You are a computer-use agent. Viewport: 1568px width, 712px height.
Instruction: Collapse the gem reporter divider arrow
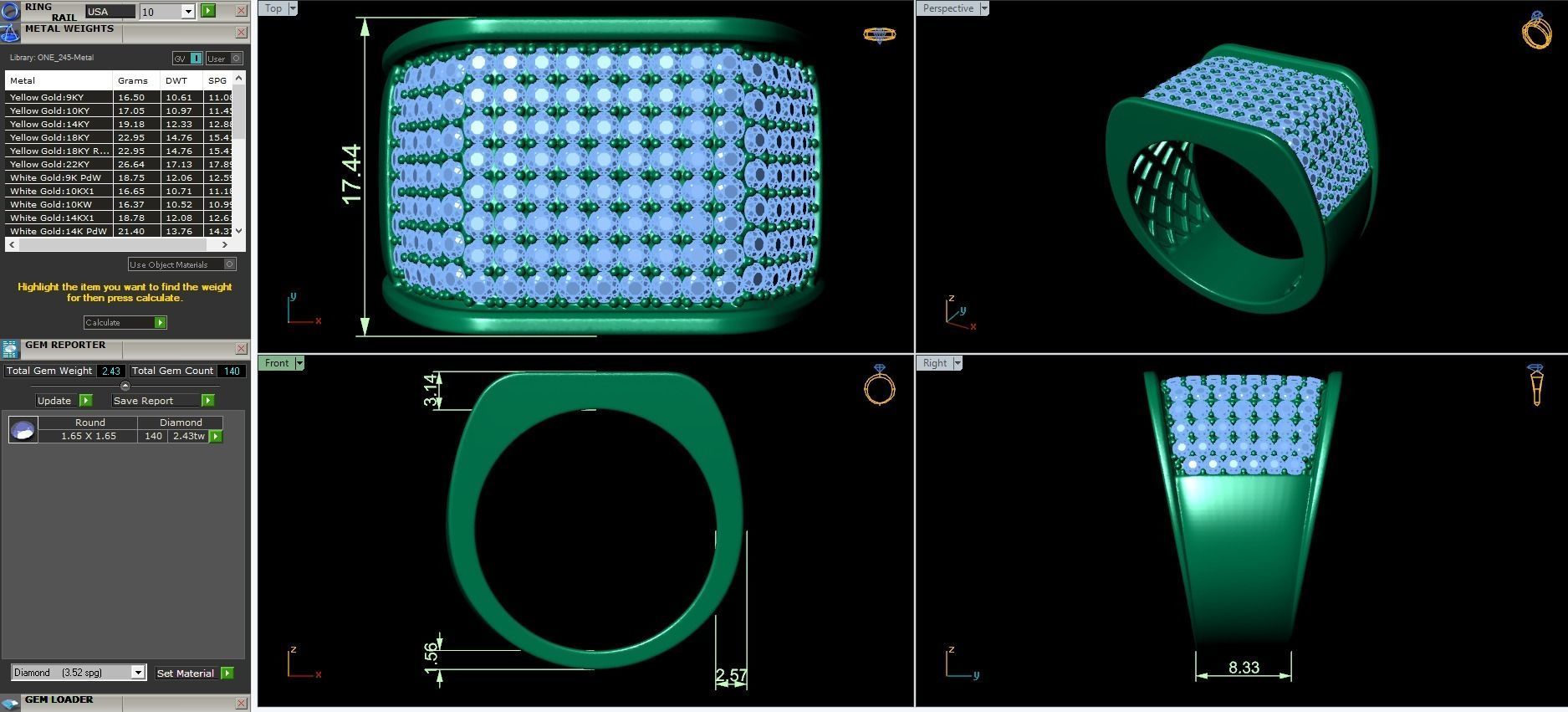pyautogui.click(x=125, y=386)
